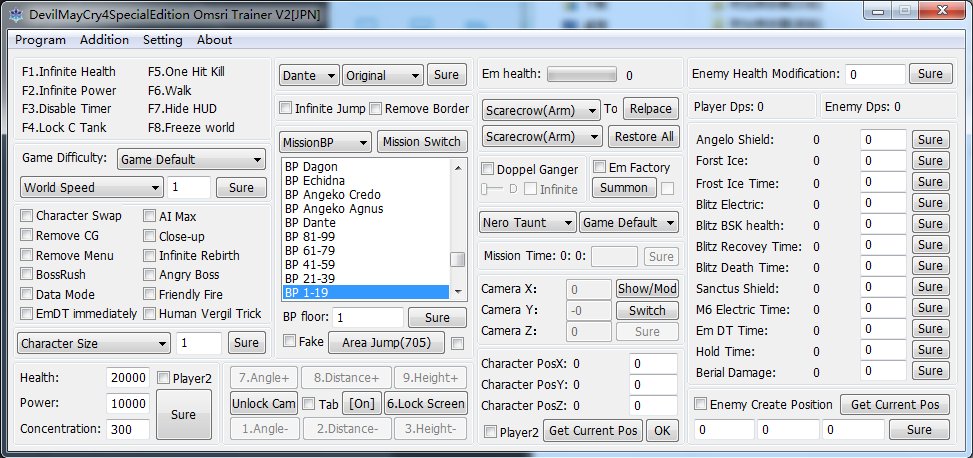Click the Health value input field

[x=128, y=378]
